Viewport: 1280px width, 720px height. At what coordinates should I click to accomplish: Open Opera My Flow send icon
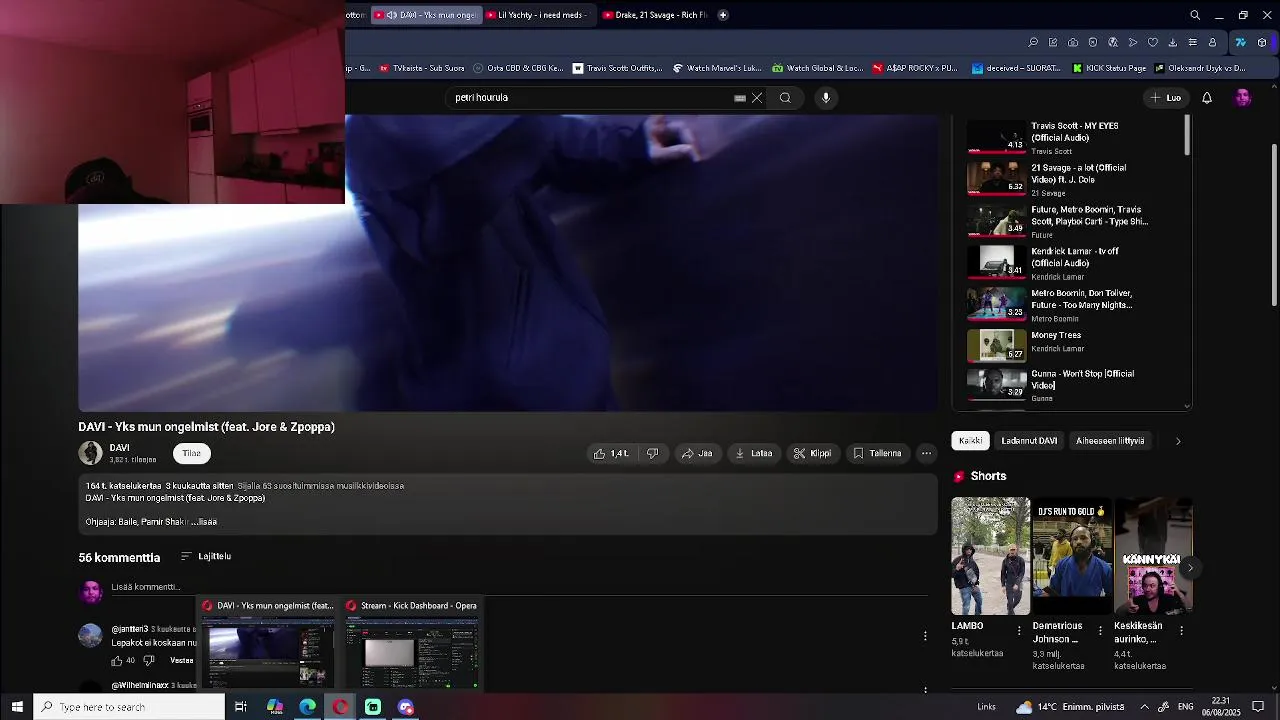click(x=1133, y=42)
